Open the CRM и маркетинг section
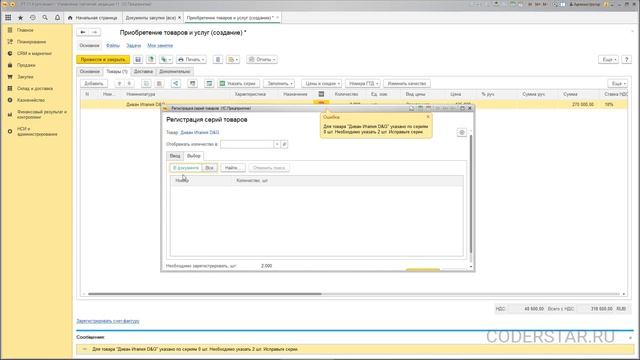Viewport: 640px width, 360px height. (34, 53)
